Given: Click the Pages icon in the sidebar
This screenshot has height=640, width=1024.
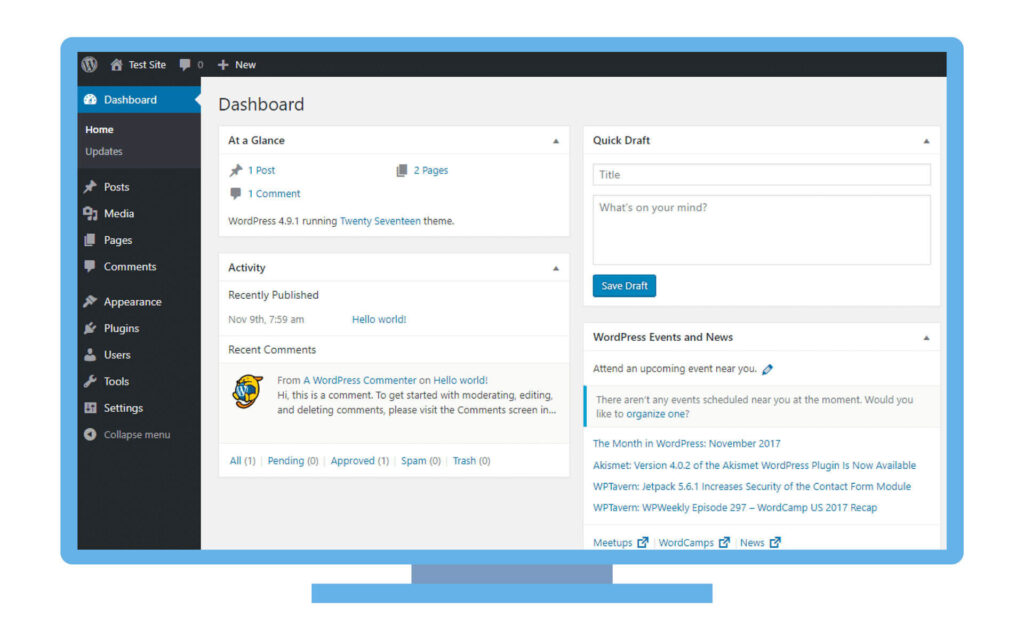Looking at the screenshot, I should tap(90, 240).
